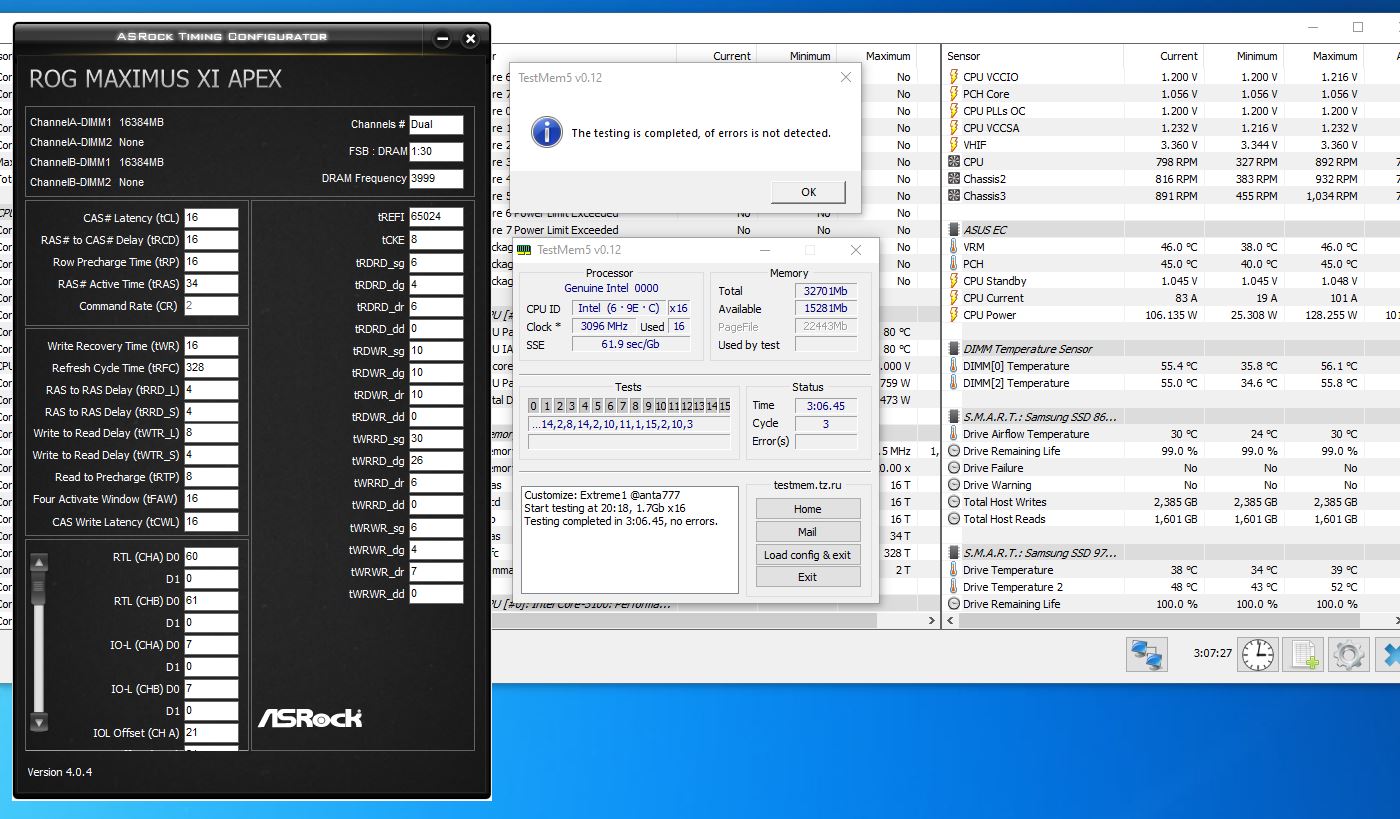Viewport: 1400px width, 819px height.
Task: Click the Home button in TestMem5
Action: 808,509
